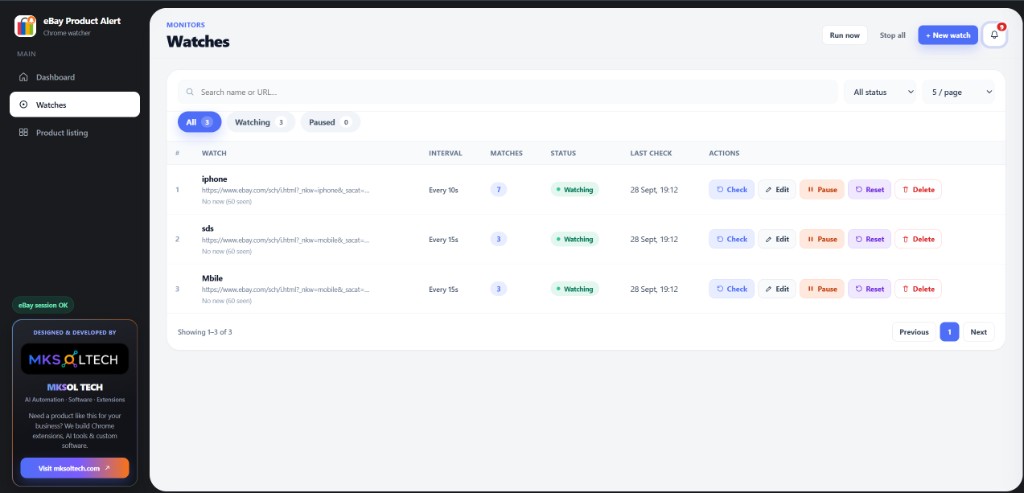
Task: Delete the sds watch
Action: click(918, 239)
